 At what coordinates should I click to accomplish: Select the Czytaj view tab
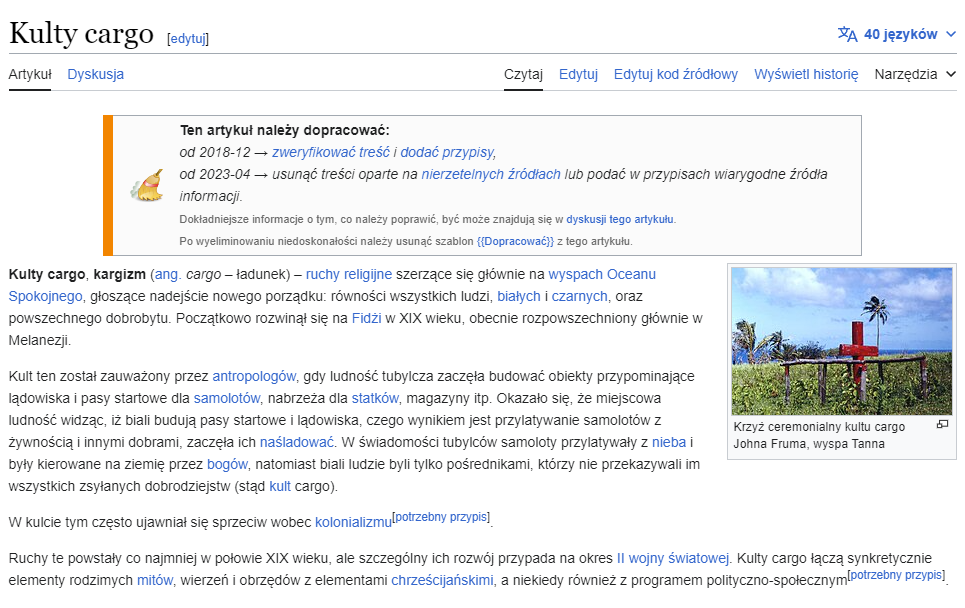pyautogui.click(x=523, y=74)
